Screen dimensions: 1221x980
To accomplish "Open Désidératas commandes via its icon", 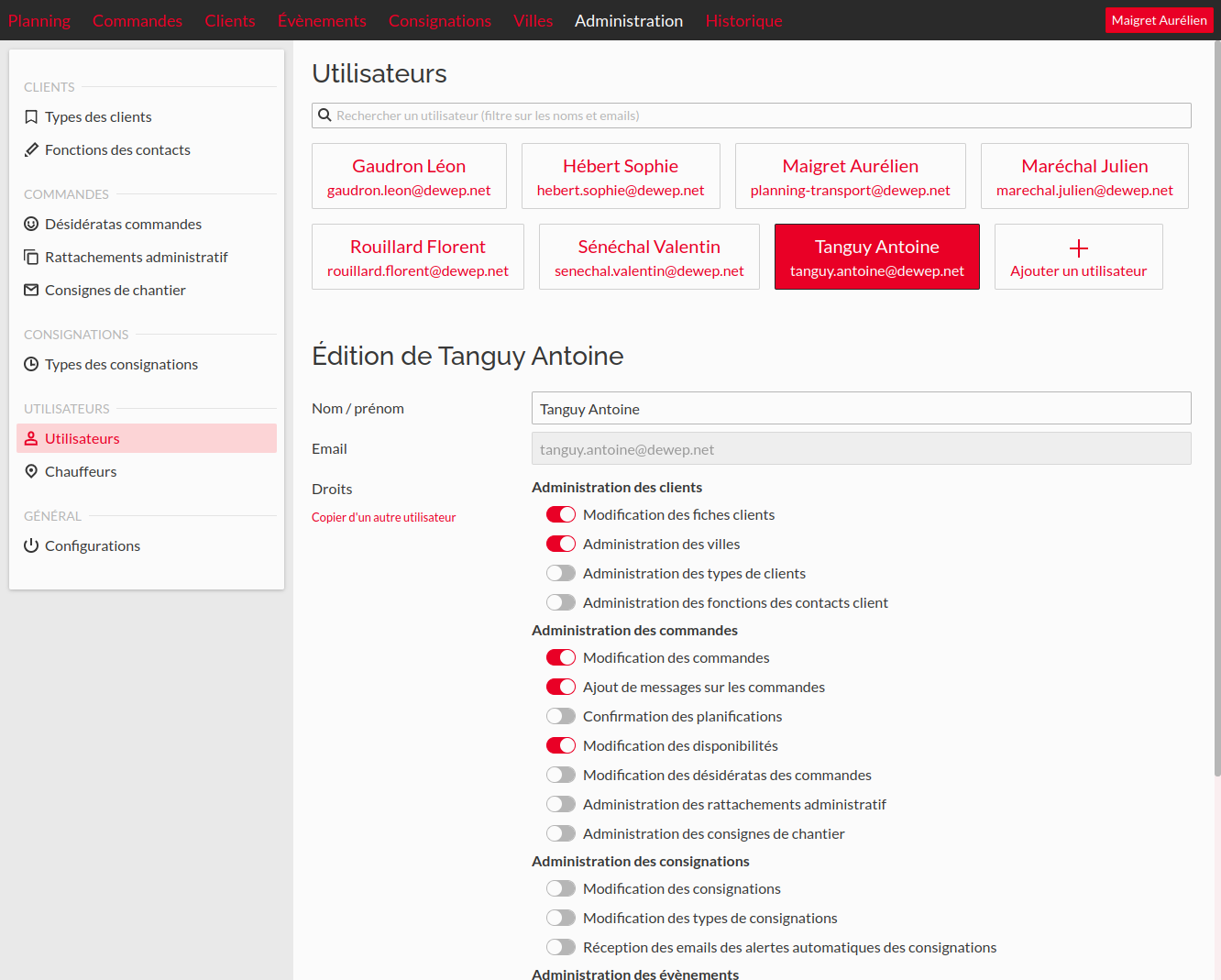I will pos(30,224).
